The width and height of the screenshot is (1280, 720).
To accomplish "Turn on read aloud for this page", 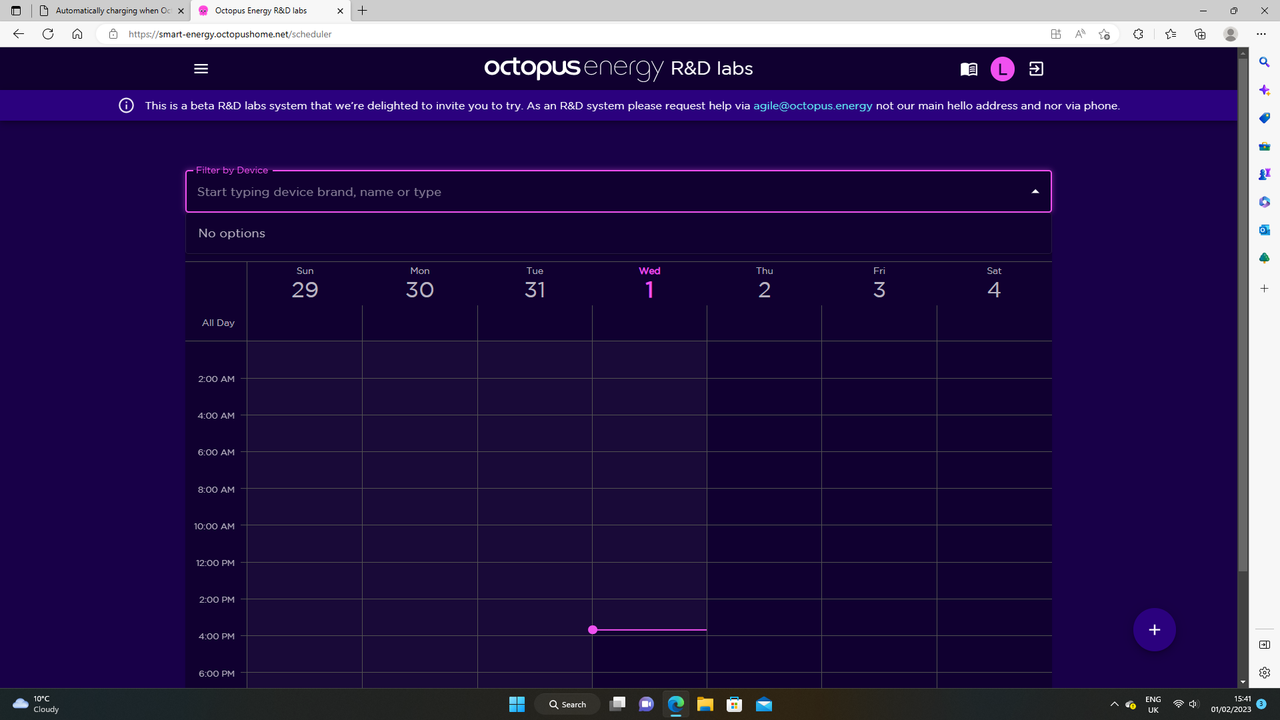I will (1080, 34).
